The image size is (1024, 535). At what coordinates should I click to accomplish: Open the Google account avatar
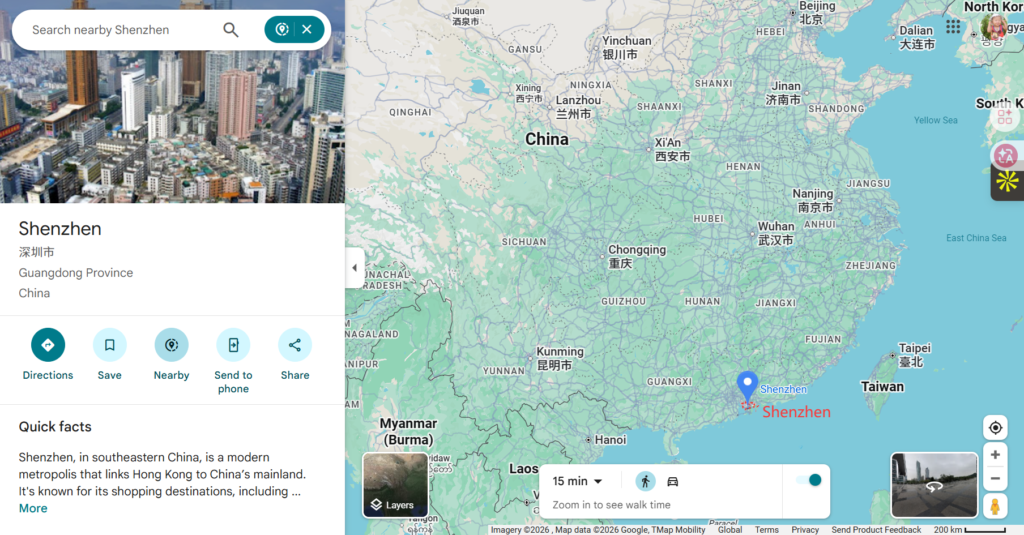[x=993, y=27]
